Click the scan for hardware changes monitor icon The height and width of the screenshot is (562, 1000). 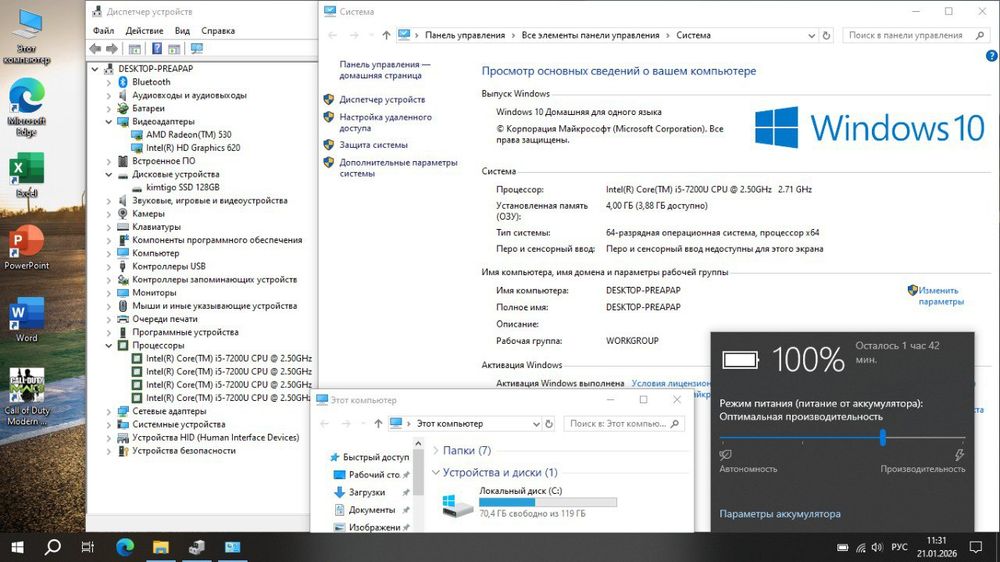pos(197,48)
